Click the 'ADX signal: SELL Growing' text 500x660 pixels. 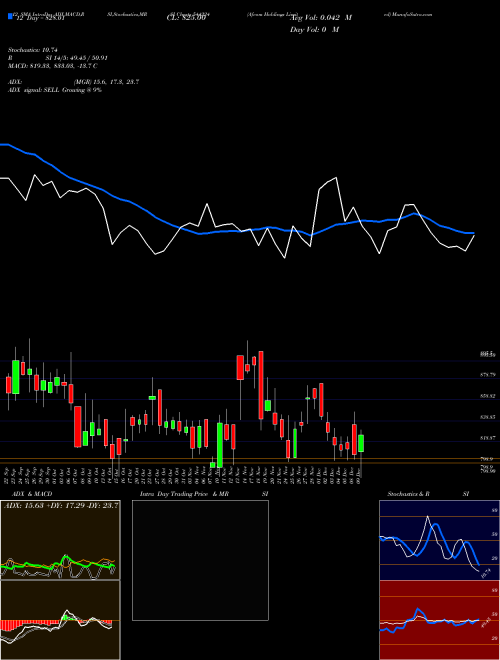[x=55, y=90]
